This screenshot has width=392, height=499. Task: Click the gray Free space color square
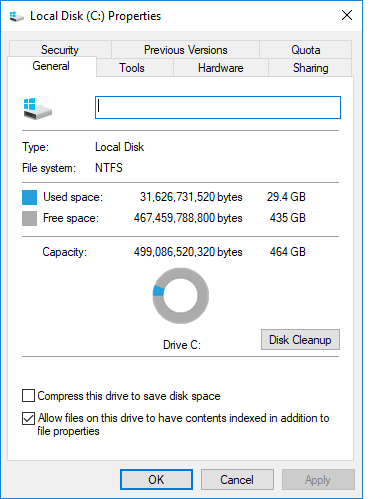coord(29,219)
